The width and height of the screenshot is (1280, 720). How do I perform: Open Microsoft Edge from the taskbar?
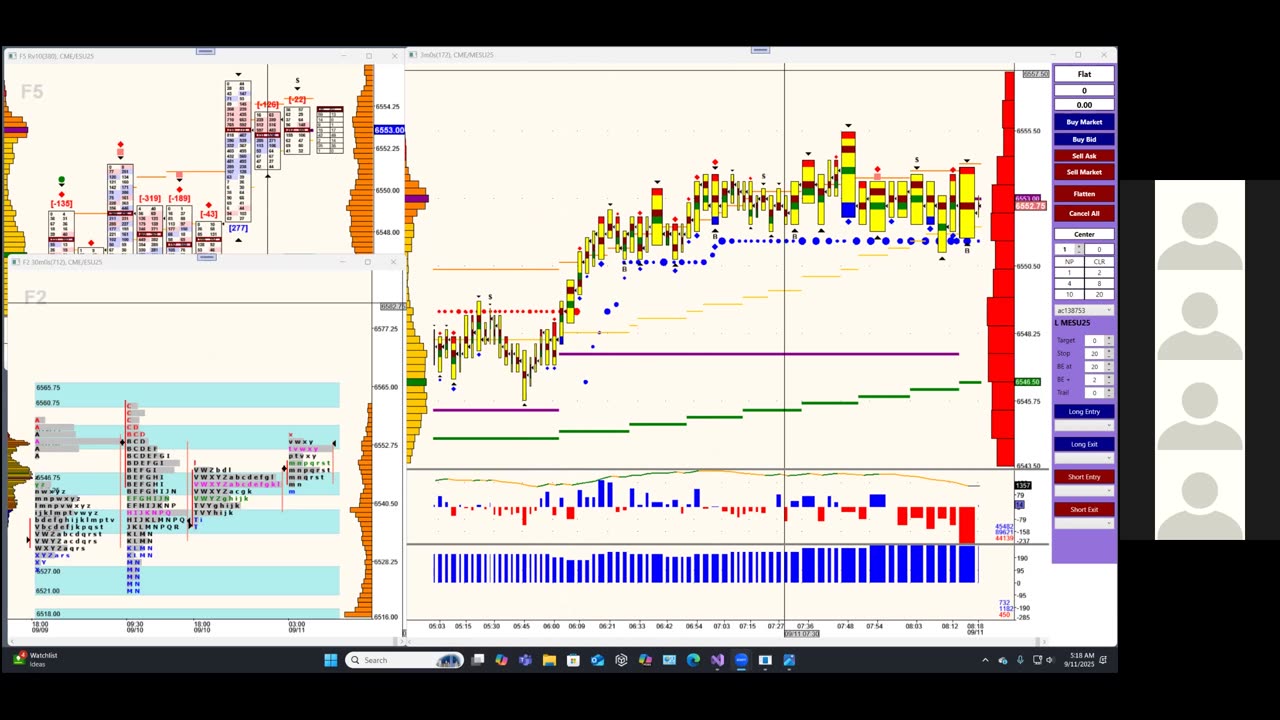[x=693, y=660]
